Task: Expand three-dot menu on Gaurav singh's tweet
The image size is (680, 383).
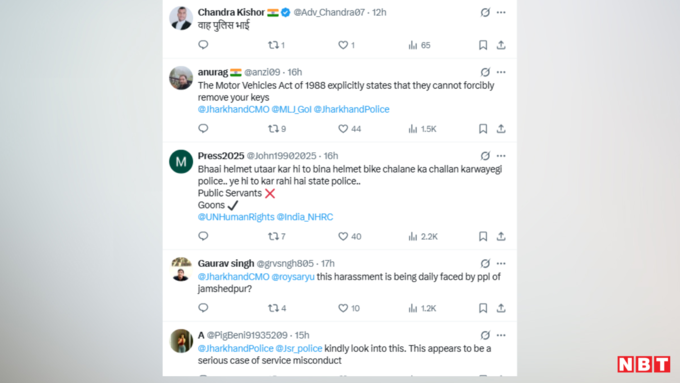Action: click(x=501, y=263)
